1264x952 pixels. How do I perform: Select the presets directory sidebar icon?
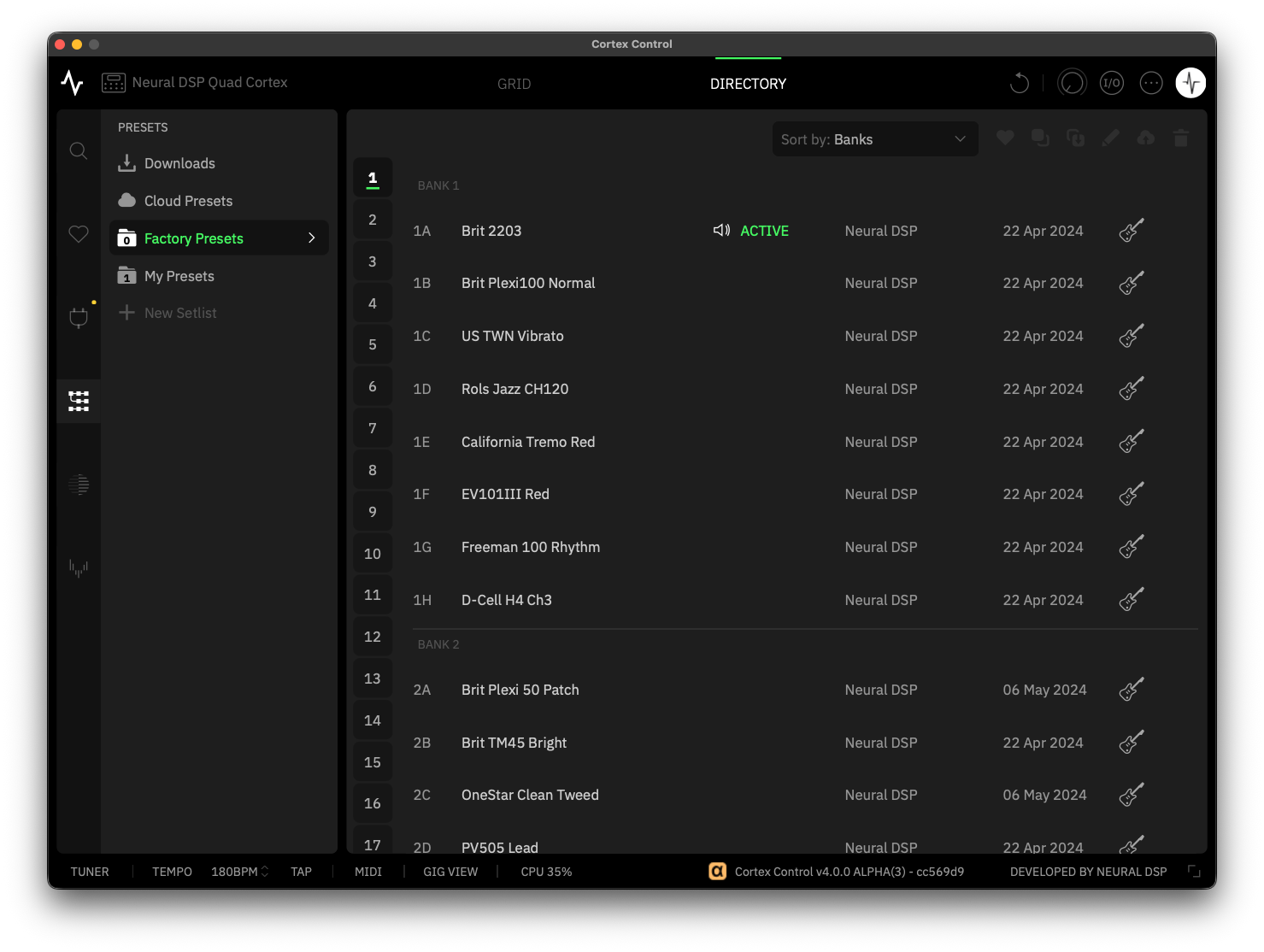[x=79, y=401]
